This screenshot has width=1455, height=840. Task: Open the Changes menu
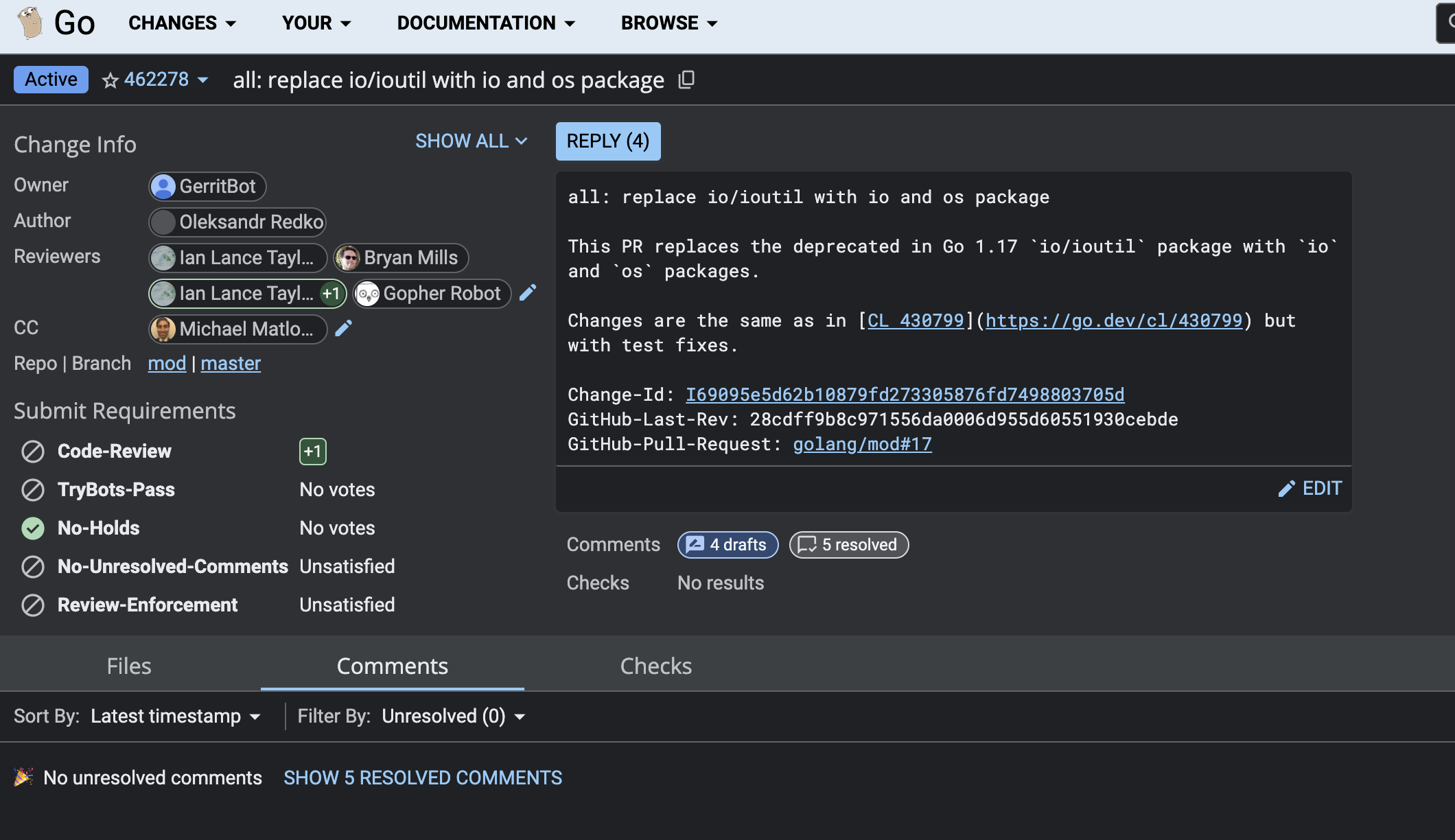(182, 23)
